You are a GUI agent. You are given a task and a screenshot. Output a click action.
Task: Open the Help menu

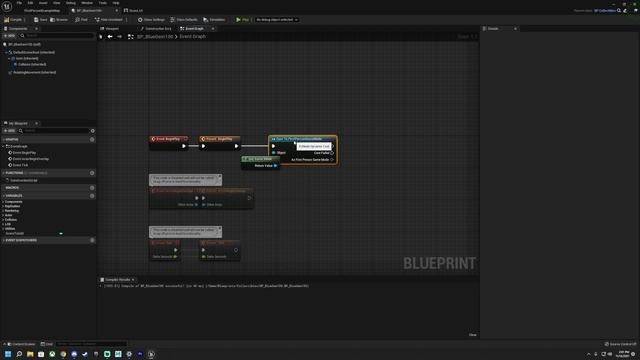tap(116, 3)
